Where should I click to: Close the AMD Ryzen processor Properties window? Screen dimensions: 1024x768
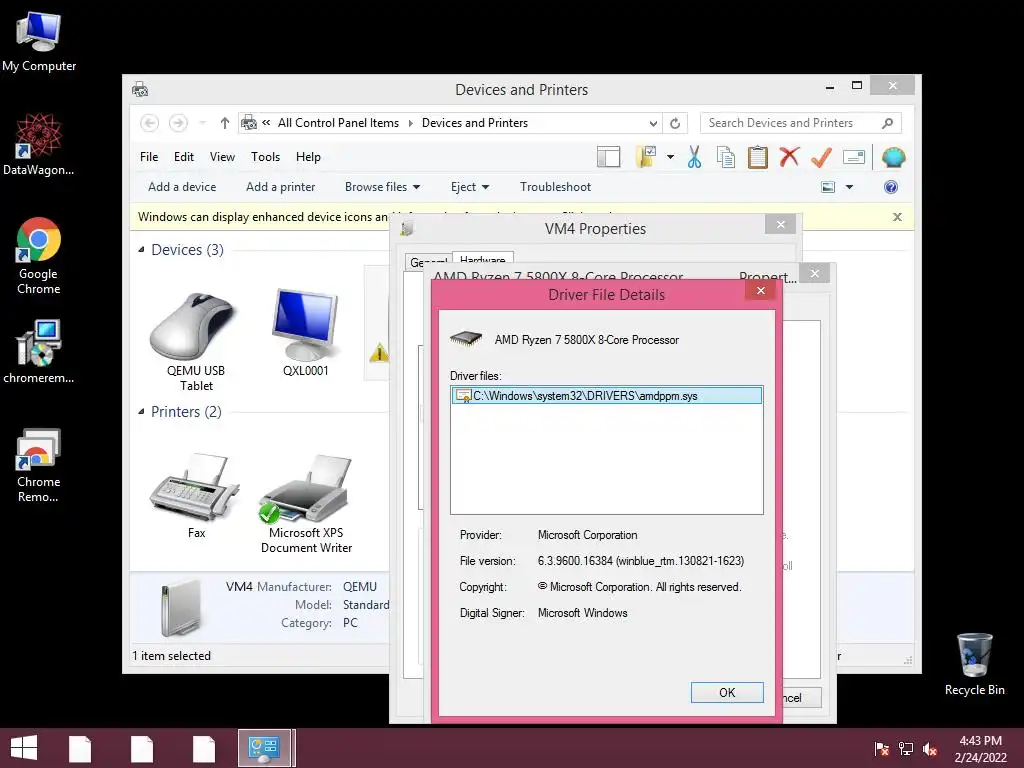pos(814,274)
